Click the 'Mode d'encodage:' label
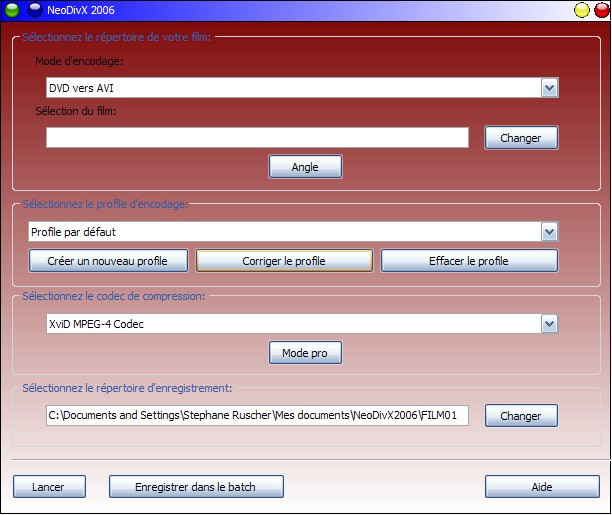Screen dimensions: 612x515 (79, 61)
